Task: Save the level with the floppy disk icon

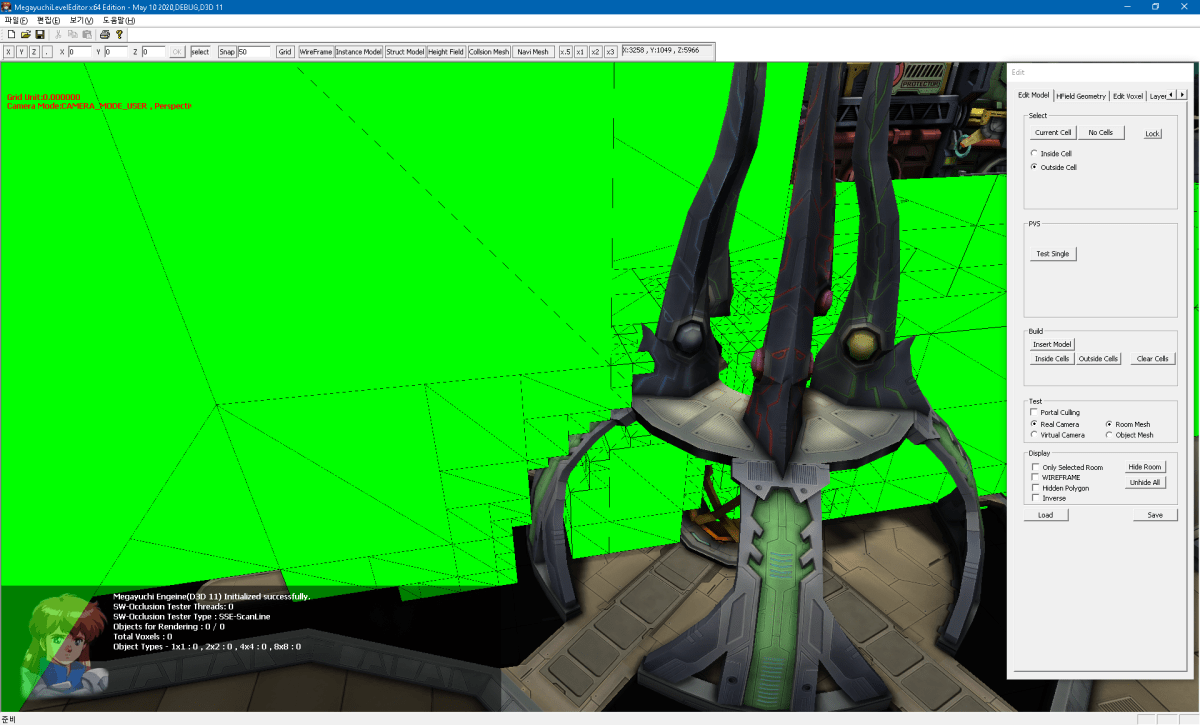Action: 40,34
